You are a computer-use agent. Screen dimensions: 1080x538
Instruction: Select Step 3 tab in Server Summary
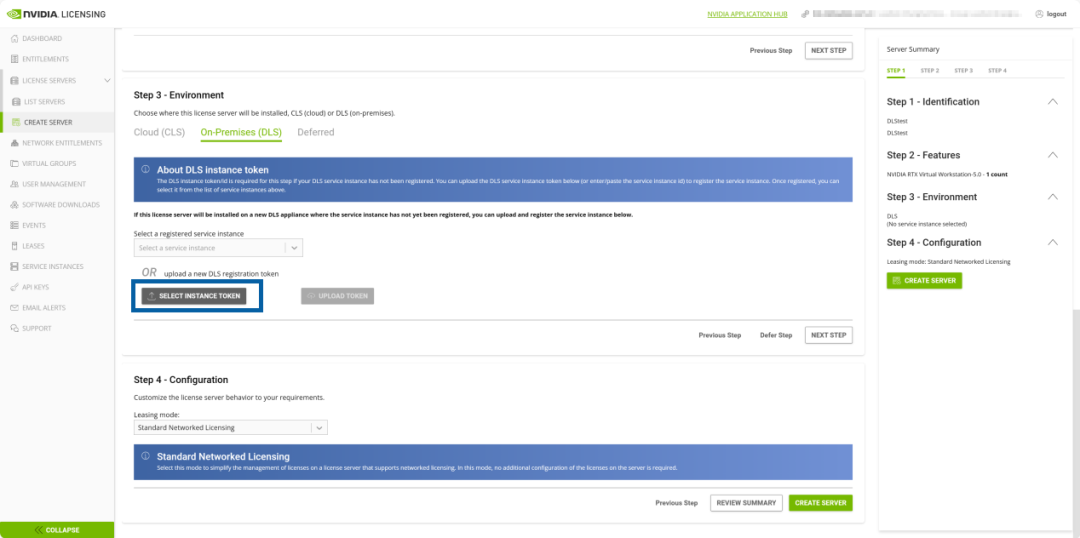[964, 71]
